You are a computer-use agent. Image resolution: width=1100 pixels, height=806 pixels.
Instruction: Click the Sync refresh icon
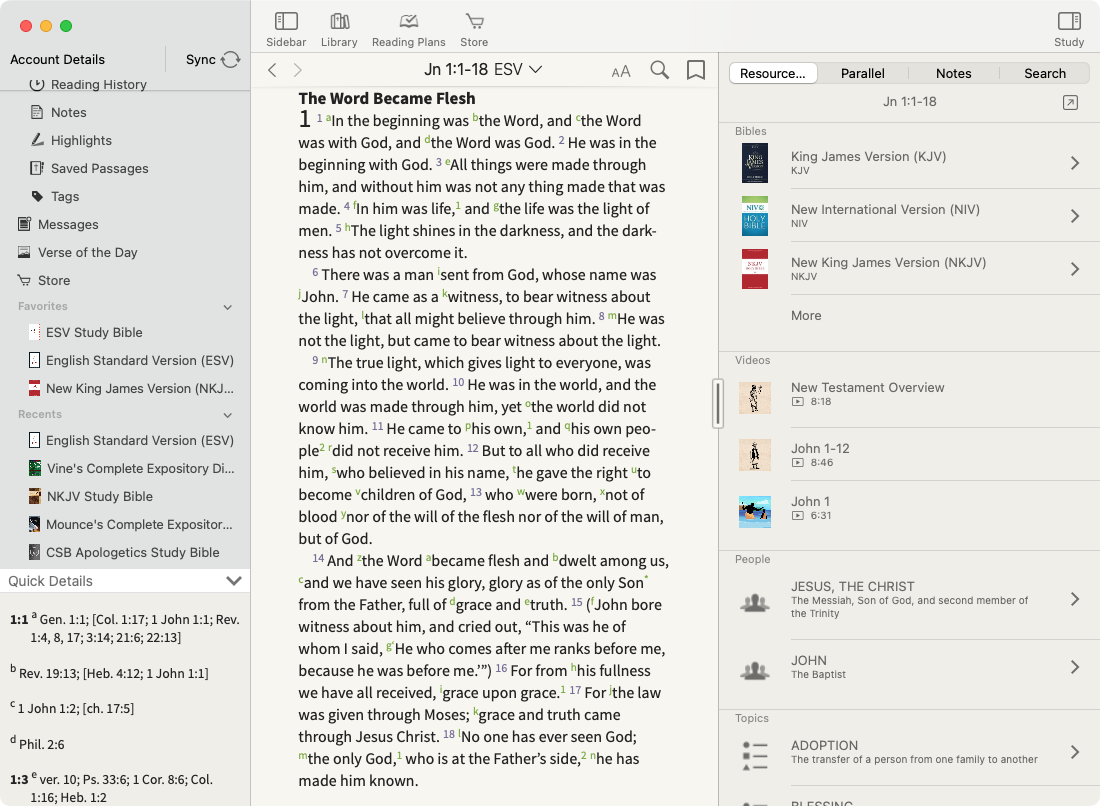point(230,60)
